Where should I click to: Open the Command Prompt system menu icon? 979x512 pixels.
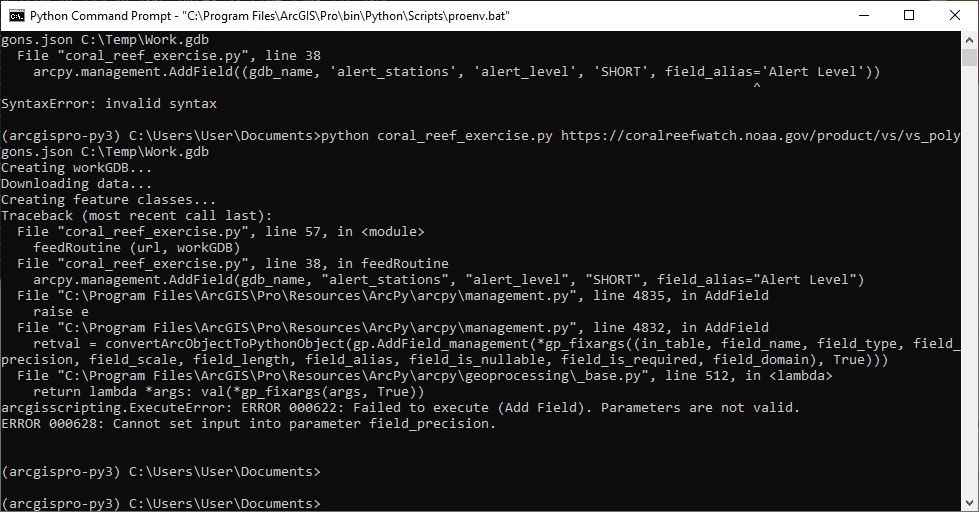point(15,15)
